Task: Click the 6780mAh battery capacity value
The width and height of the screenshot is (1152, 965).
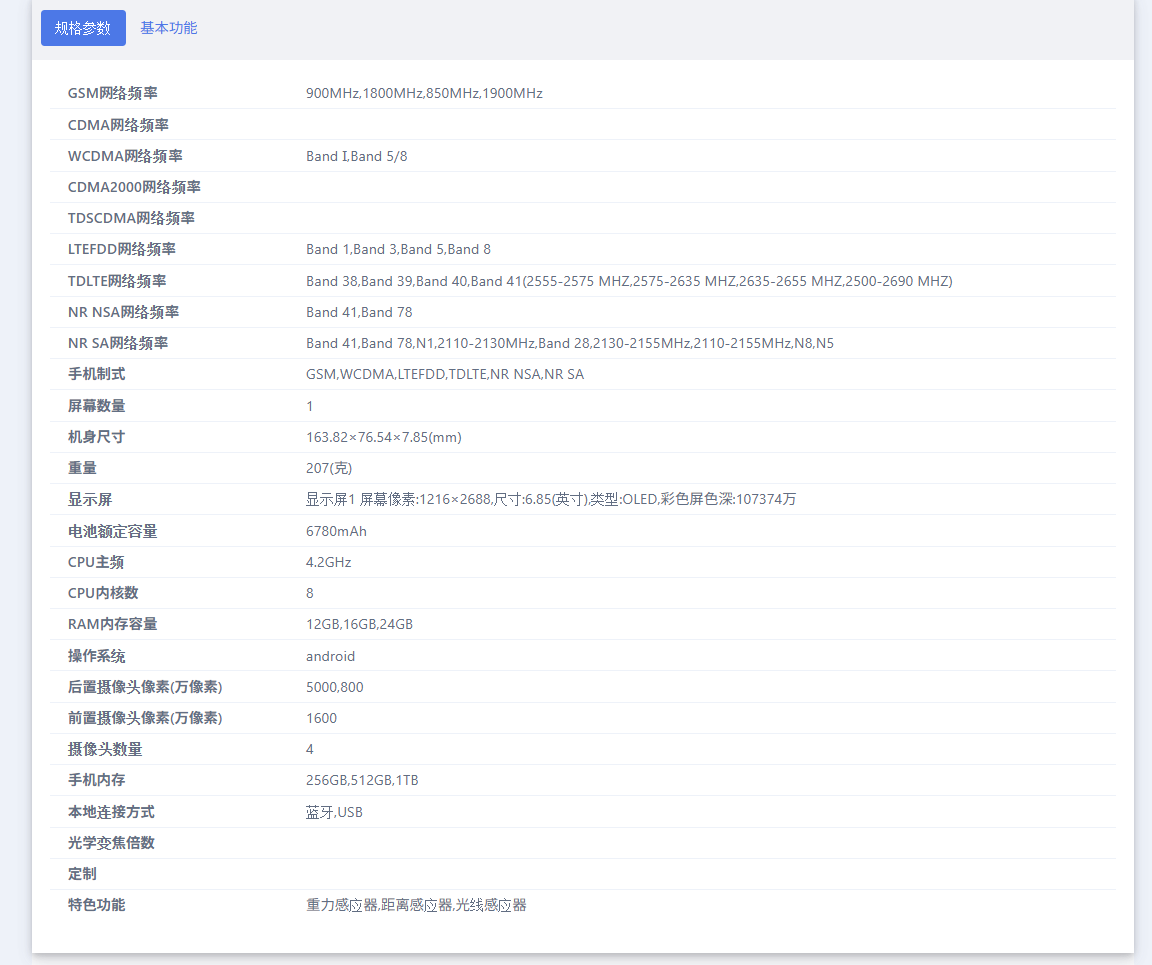Action: click(336, 531)
